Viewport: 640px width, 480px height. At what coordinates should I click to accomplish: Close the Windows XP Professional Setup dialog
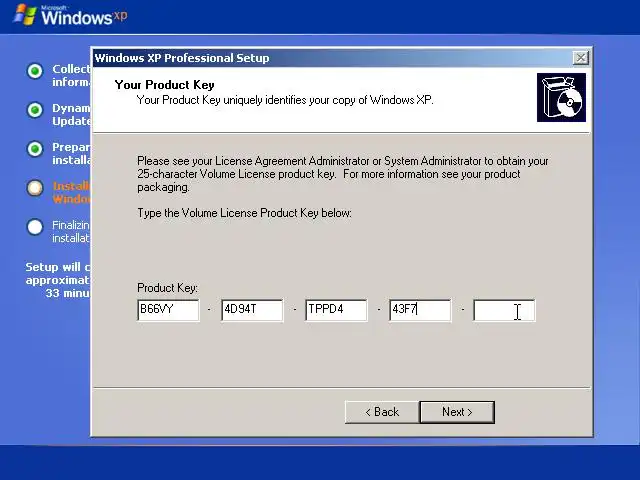pyautogui.click(x=580, y=58)
